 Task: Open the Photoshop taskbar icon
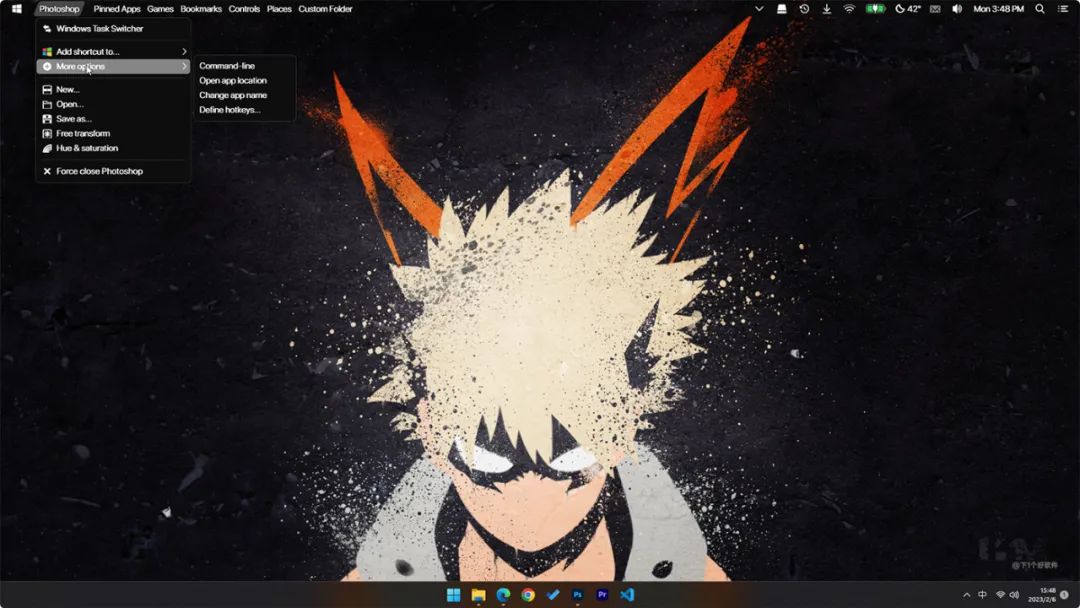[x=577, y=594]
